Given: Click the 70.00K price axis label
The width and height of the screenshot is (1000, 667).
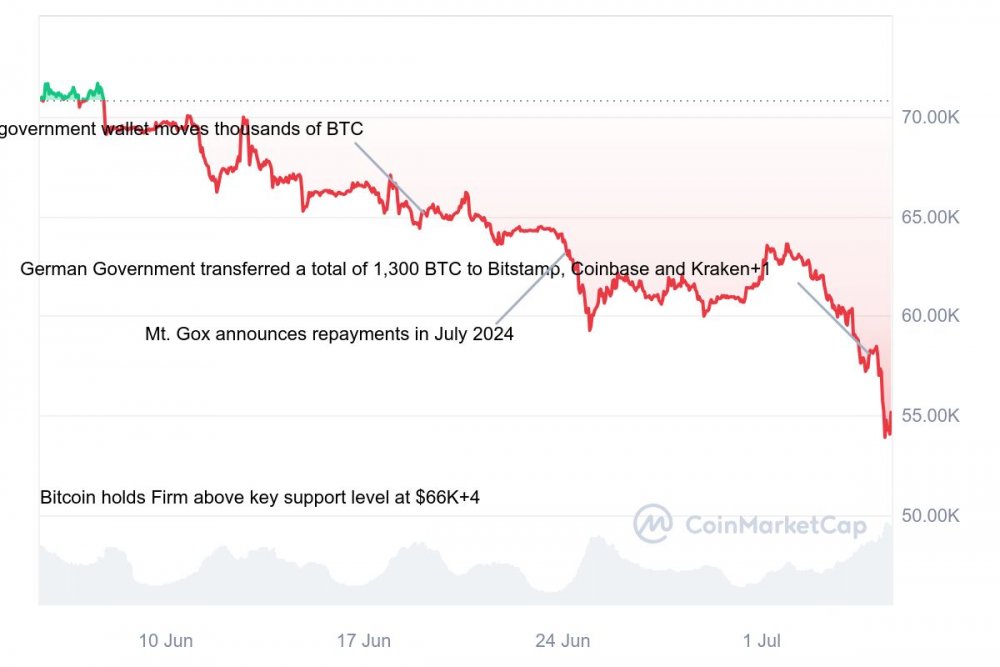Looking at the screenshot, I should [929, 117].
